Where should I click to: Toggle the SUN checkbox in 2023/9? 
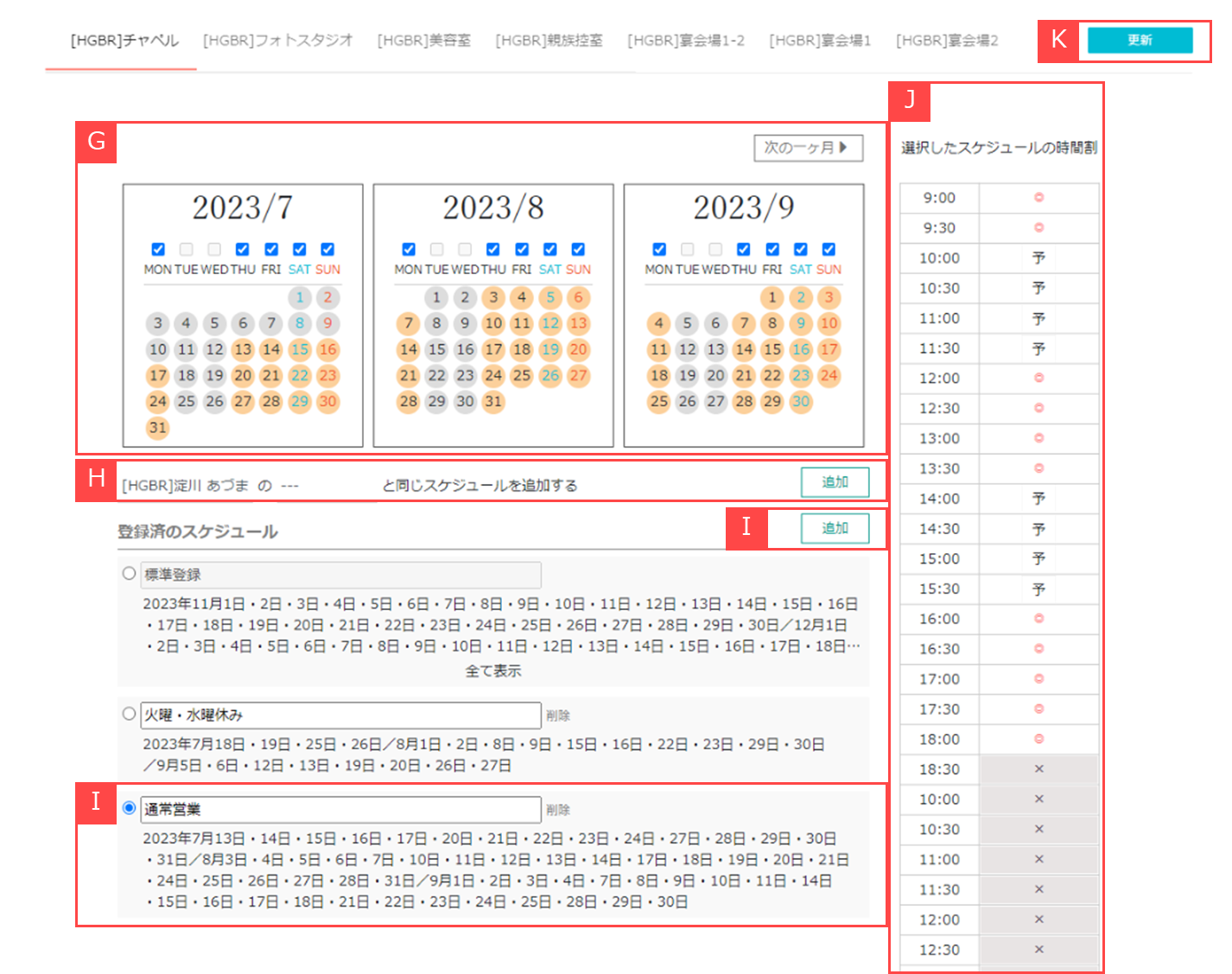click(x=829, y=250)
